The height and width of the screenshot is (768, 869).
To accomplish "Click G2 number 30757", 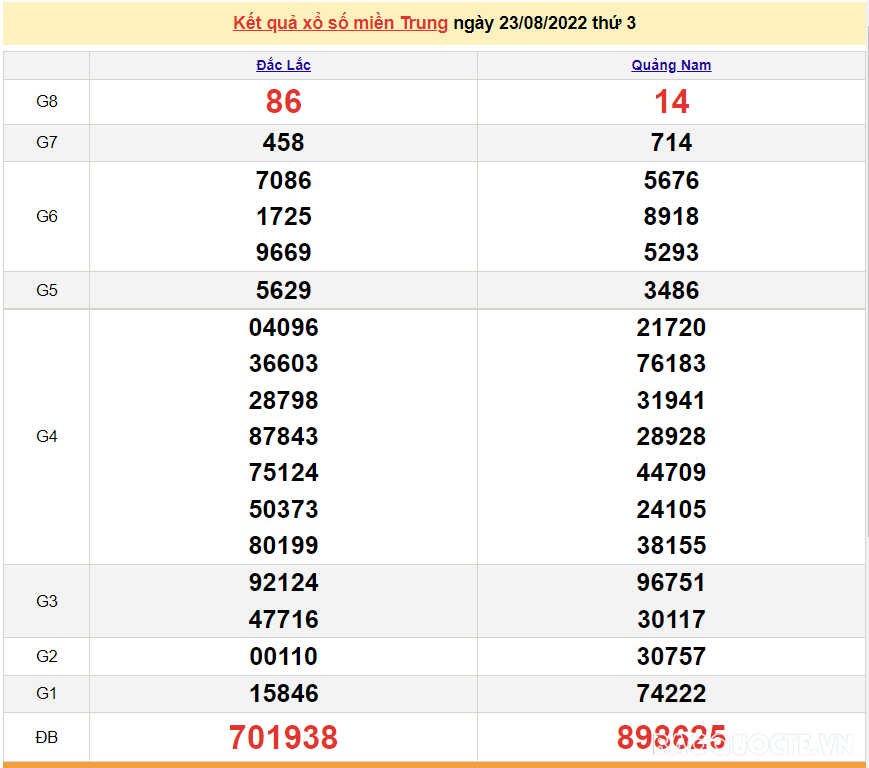I will click(x=671, y=657).
